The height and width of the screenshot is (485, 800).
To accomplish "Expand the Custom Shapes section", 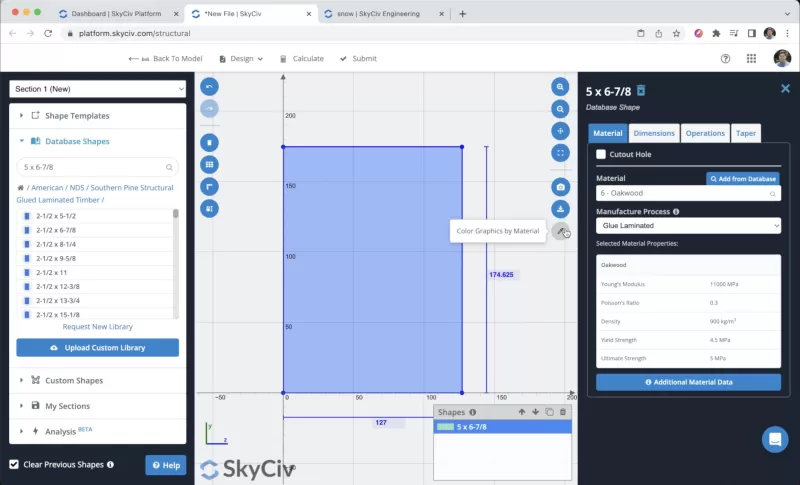I will click(97, 380).
